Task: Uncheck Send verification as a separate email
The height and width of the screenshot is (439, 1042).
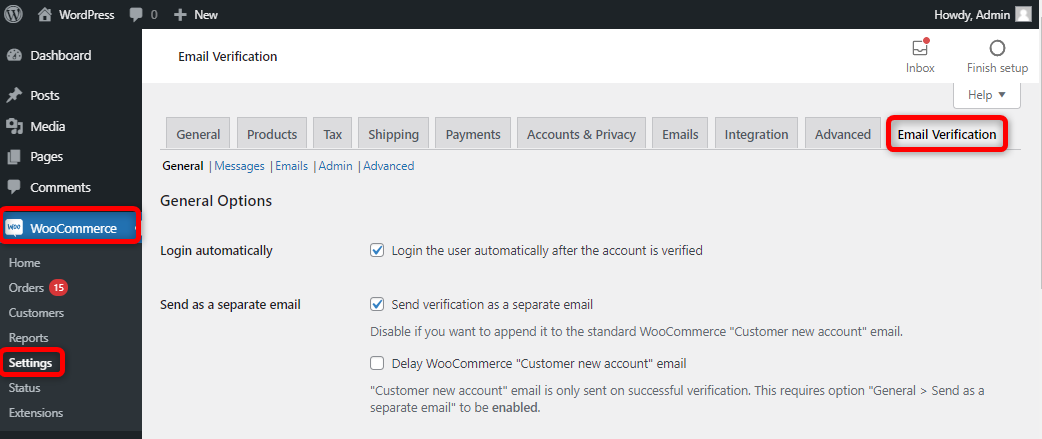Action: (x=377, y=304)
